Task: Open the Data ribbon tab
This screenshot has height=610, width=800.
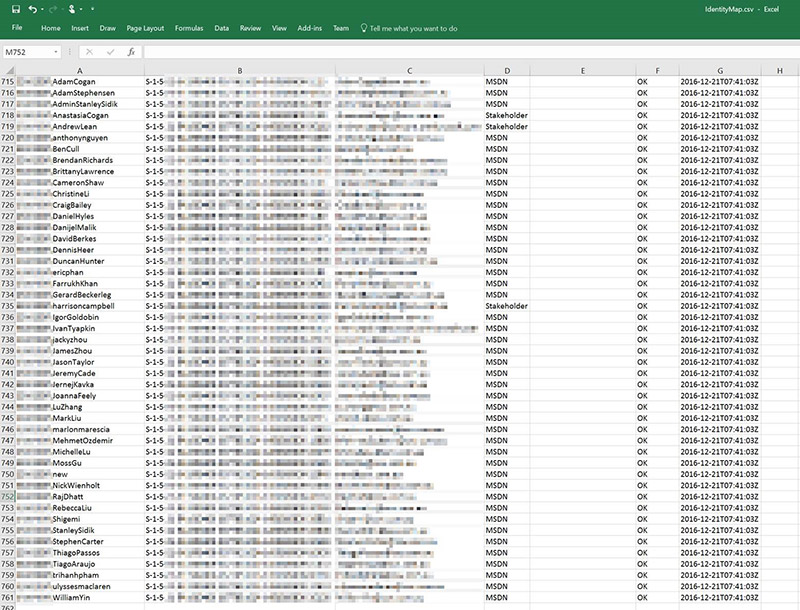Action: [x=221, y=29]
